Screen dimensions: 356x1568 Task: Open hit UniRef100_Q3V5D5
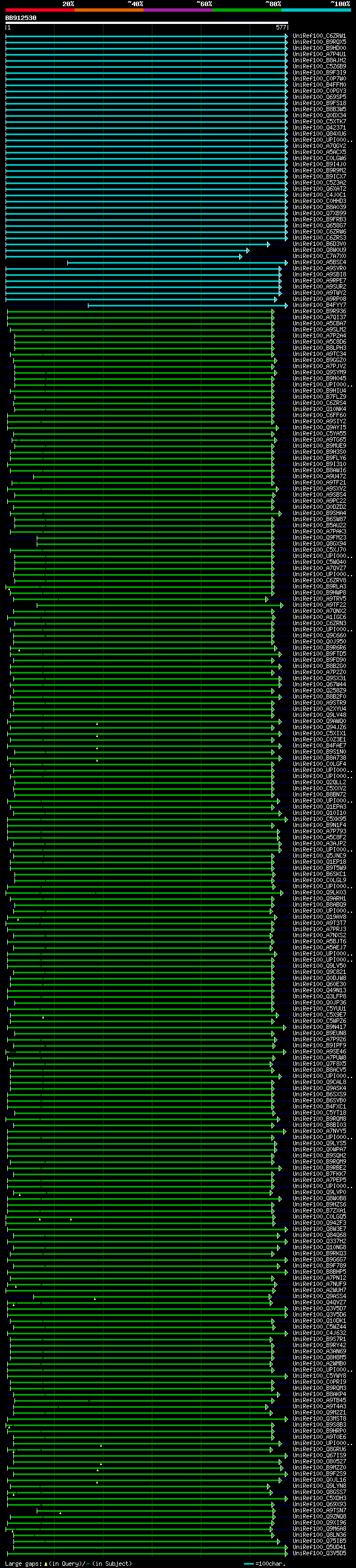pyautogui.click(x=319, y=1554)
